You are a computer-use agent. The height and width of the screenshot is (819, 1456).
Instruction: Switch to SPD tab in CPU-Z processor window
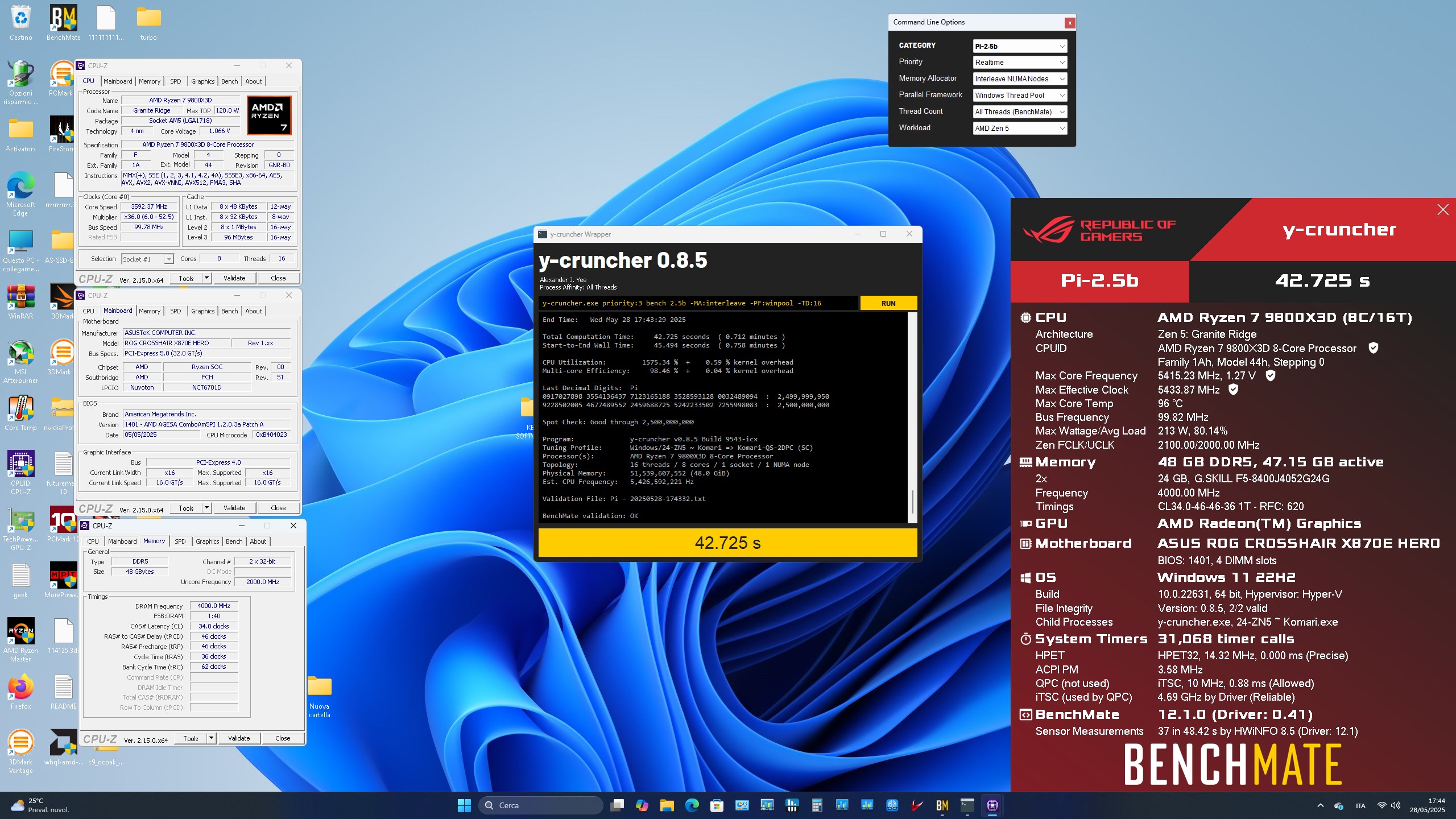[176, 81]
